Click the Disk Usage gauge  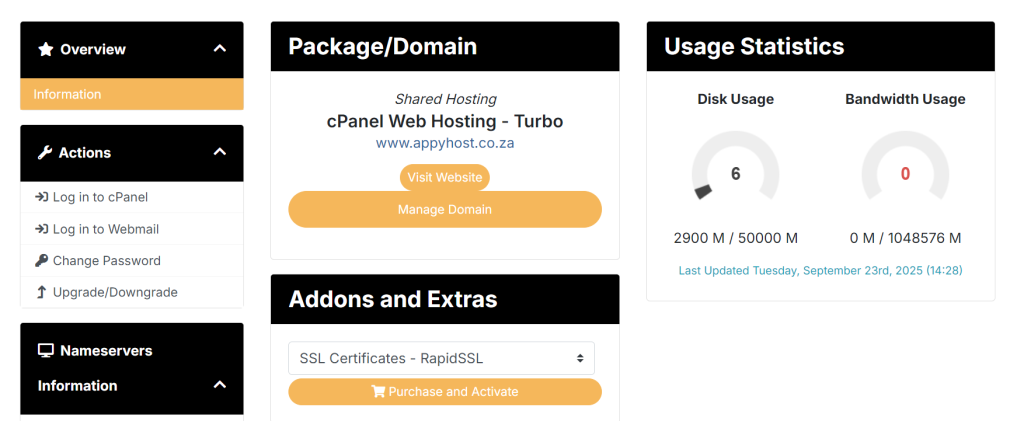735,172
